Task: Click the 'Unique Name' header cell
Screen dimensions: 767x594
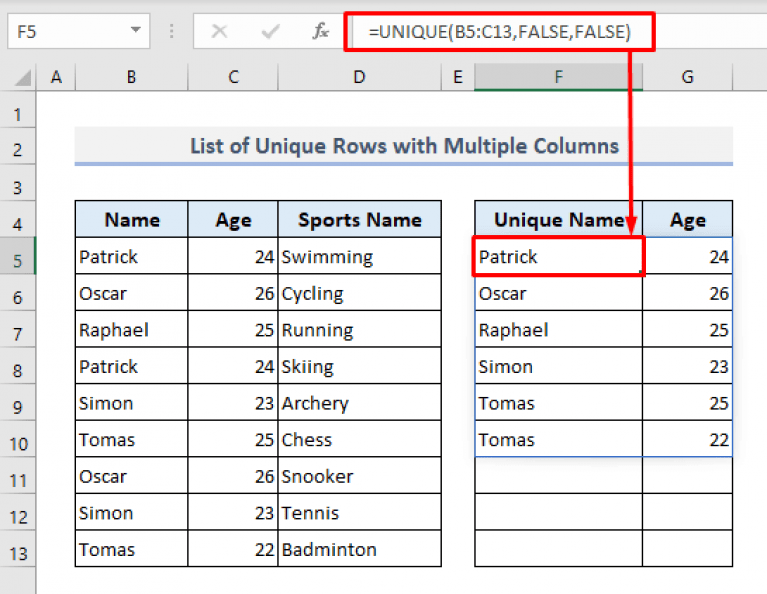Action: (x=559, y=220)
